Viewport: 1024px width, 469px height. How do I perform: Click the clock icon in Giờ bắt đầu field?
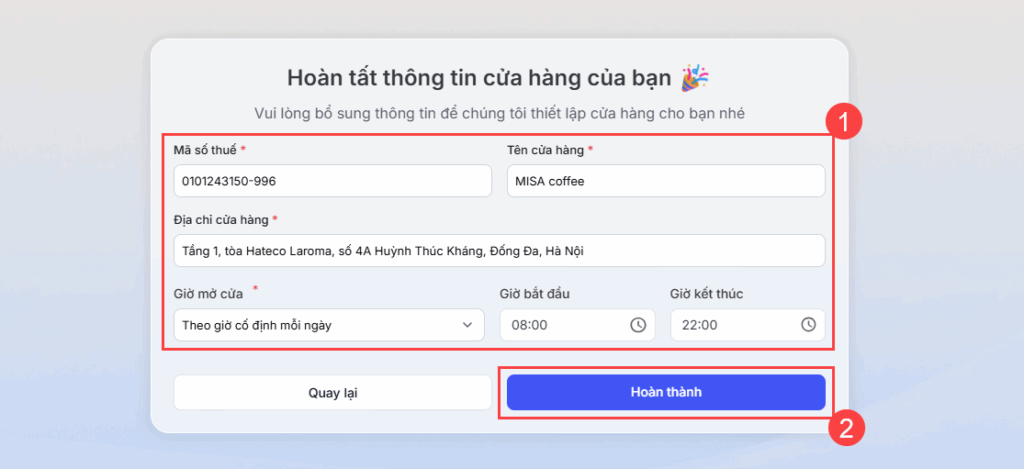(x=638, y=325)
